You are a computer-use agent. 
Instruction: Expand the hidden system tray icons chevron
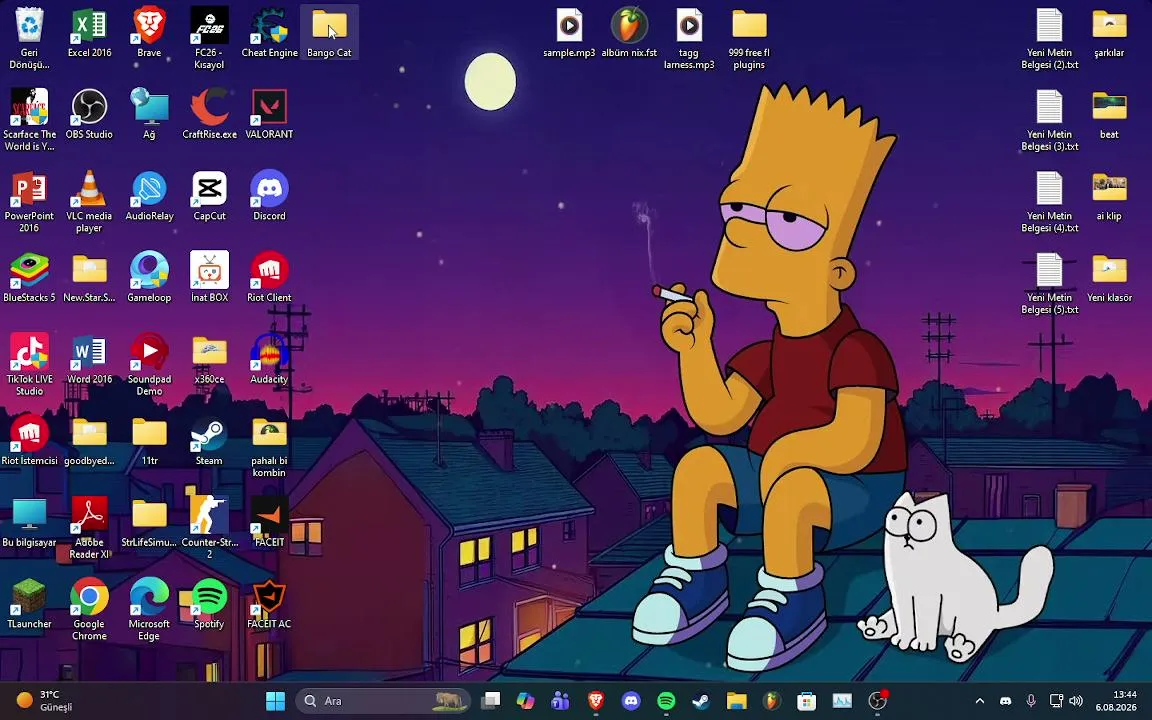pos(979,701)
